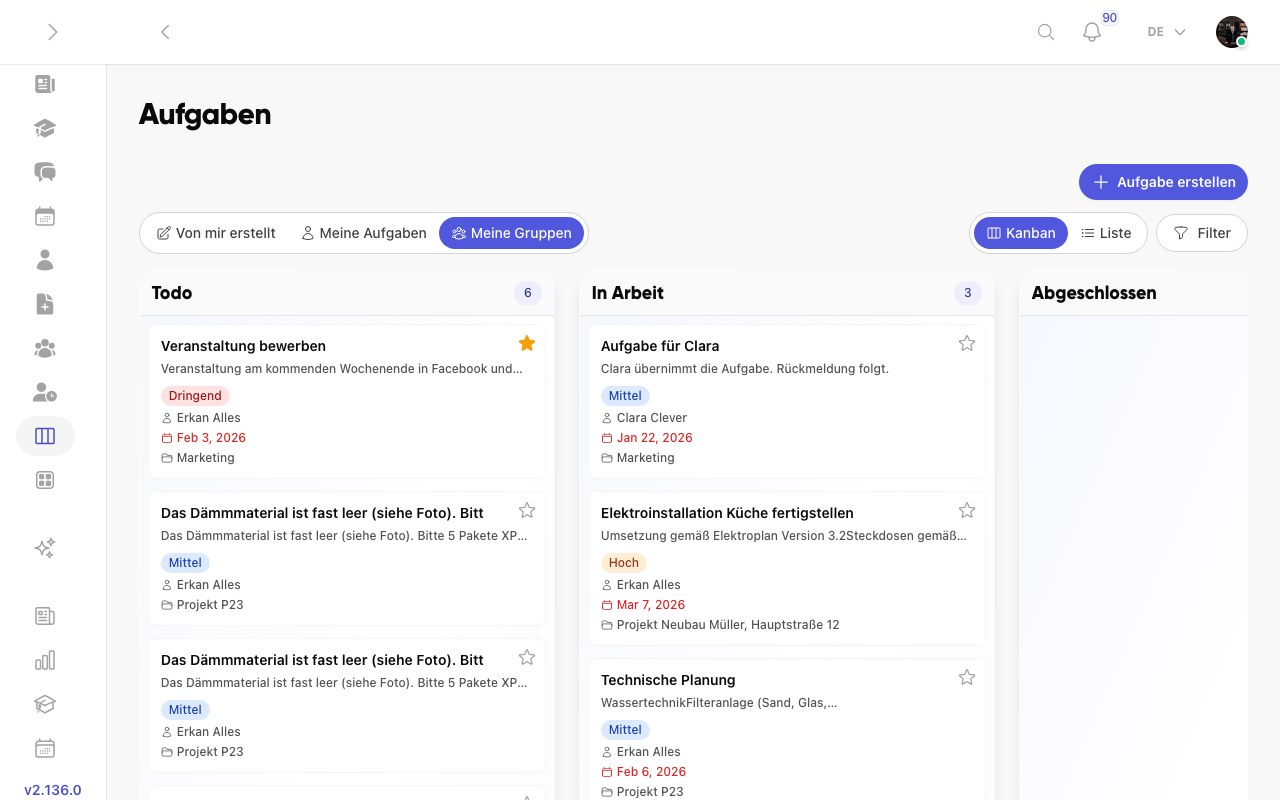
Task: Switch to the Liste view tab
Action: point(1106,232)
